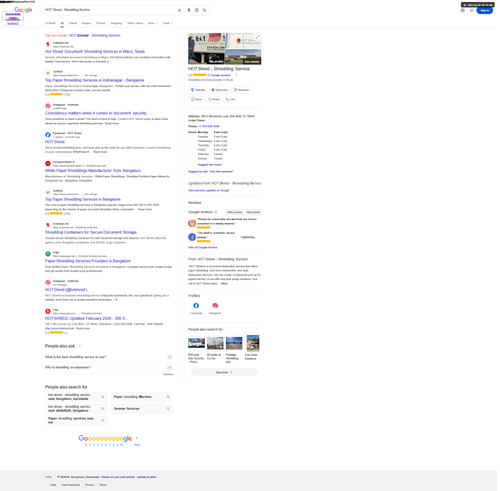Click the Google logo at top left

[23, 10]
